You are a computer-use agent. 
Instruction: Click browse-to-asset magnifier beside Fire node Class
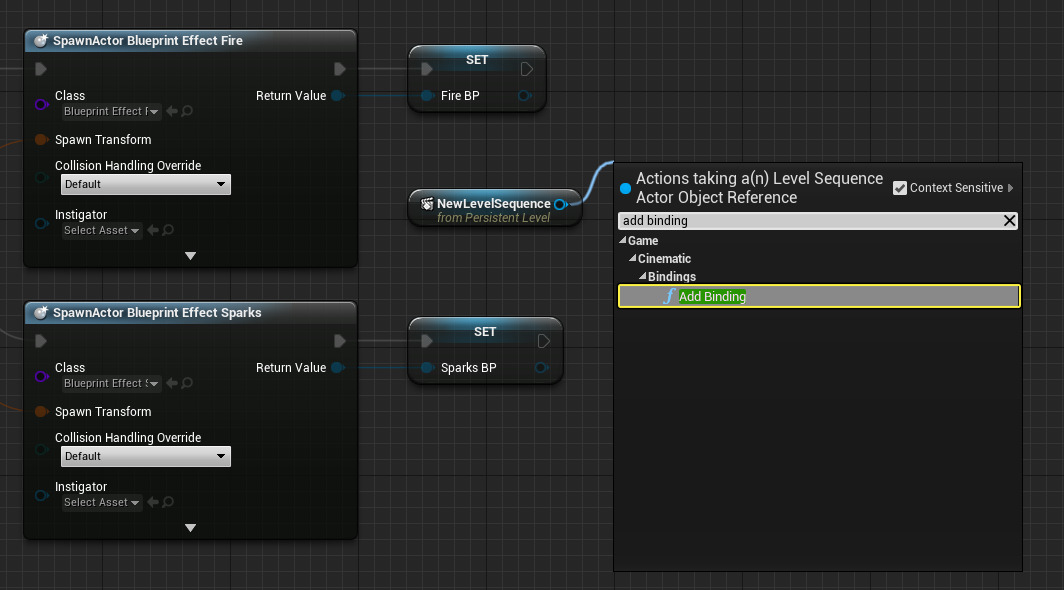tap(187, 112)
